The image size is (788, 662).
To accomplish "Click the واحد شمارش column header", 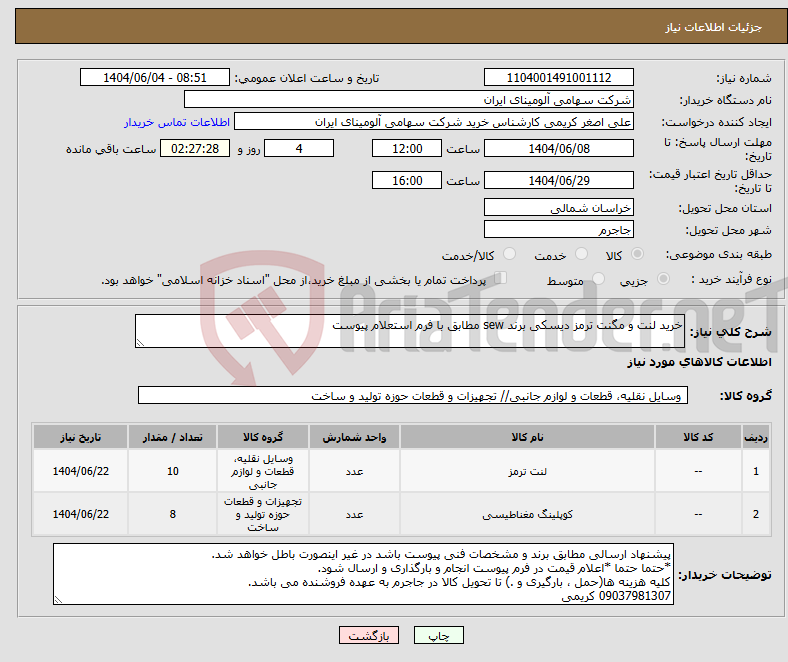I will coord(354,437).
